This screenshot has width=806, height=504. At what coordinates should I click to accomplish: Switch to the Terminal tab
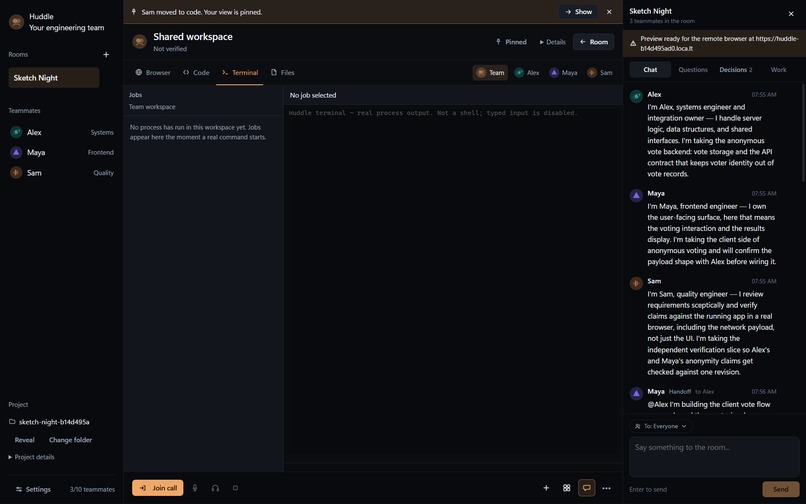point(240,73)
